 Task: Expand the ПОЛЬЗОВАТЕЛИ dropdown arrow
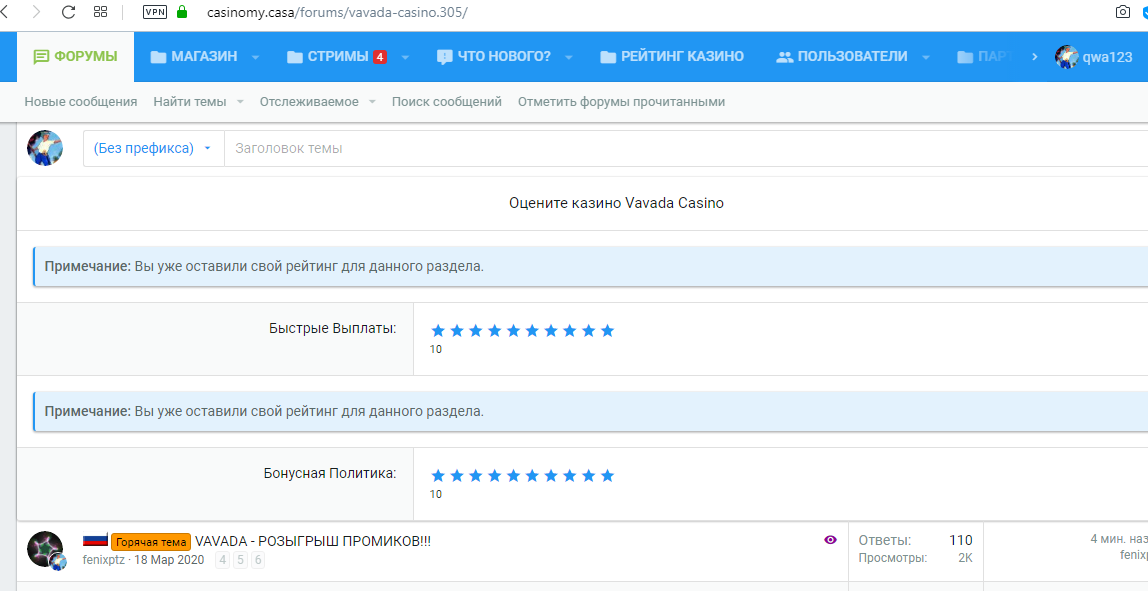coord(925,57)
